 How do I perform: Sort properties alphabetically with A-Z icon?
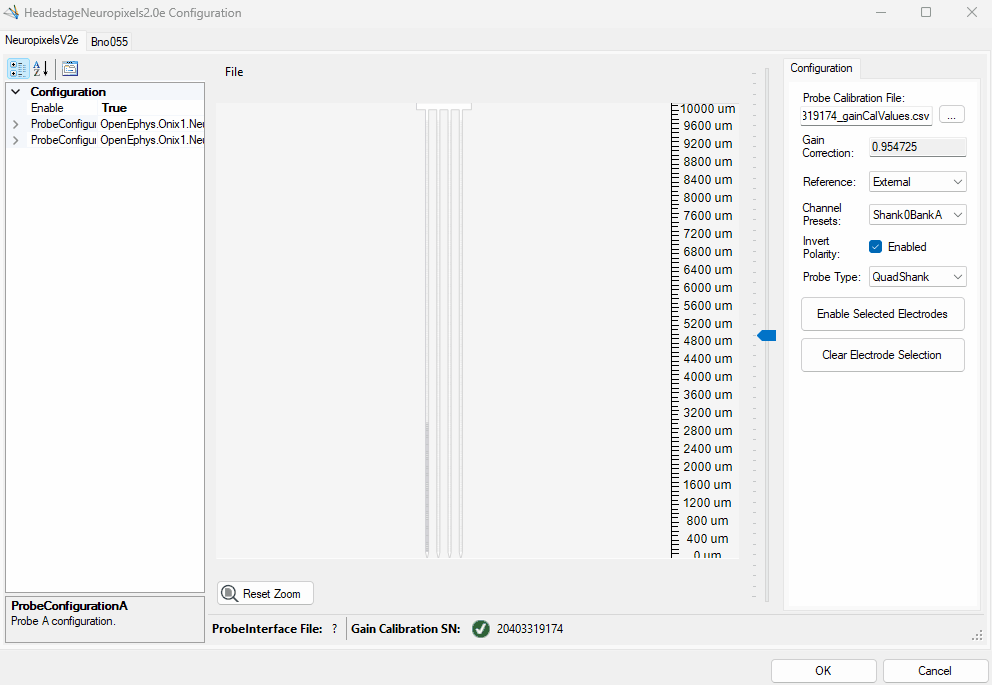41,69
